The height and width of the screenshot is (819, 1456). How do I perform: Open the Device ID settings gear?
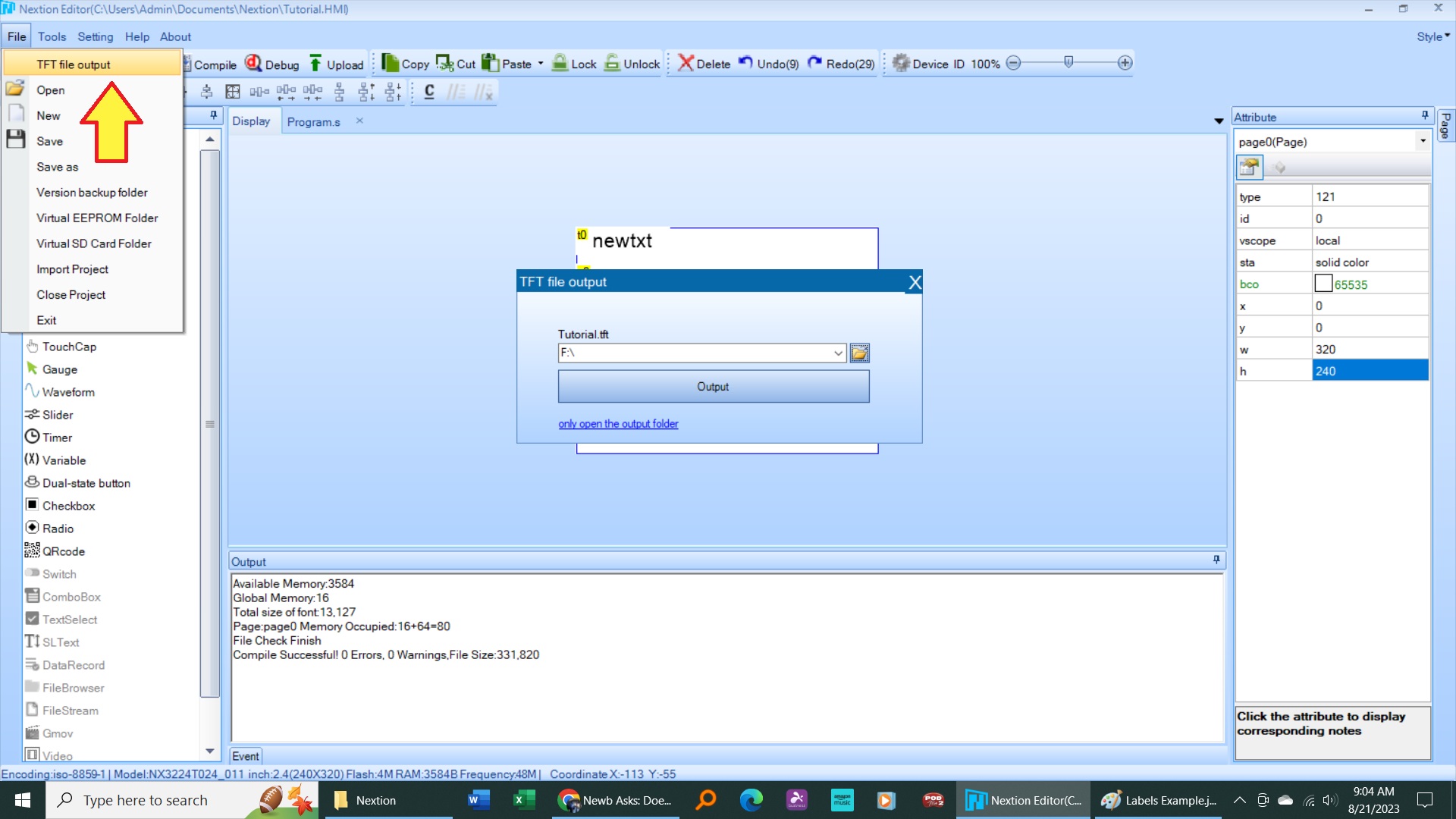901,64
